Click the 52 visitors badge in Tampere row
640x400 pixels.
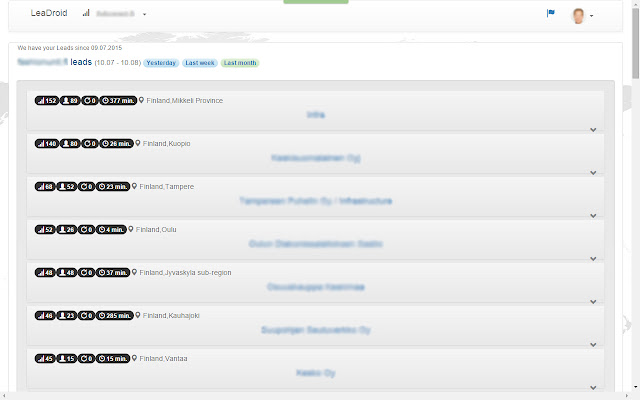pyautogui.click(x=67, y=186)
